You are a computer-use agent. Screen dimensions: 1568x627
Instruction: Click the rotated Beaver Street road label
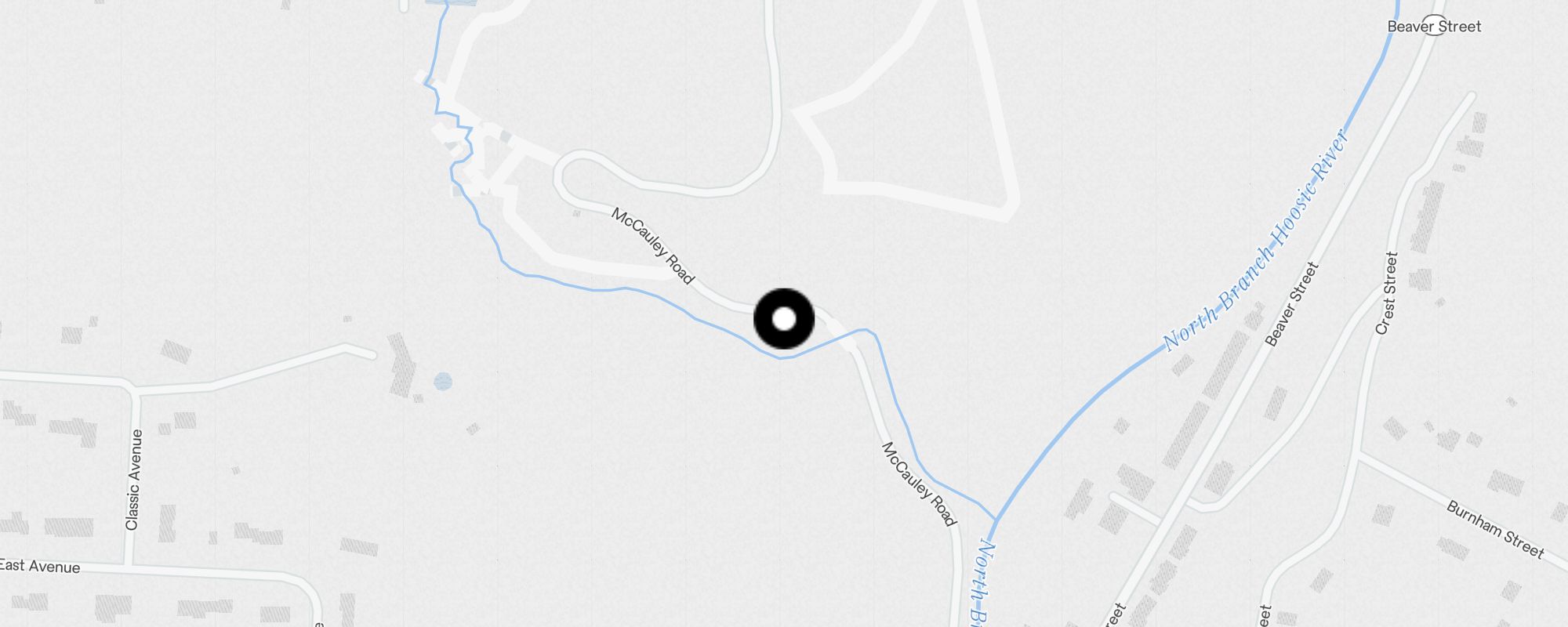[1292, 304]
